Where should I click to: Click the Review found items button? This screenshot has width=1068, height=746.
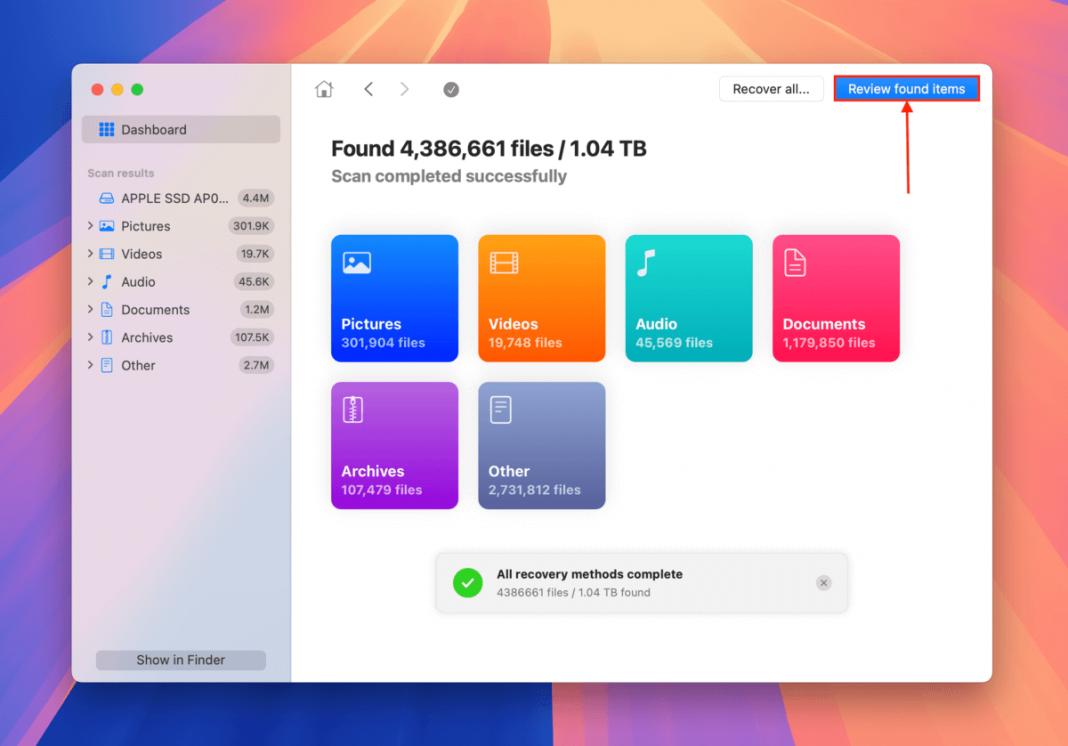tap(906, 88)
